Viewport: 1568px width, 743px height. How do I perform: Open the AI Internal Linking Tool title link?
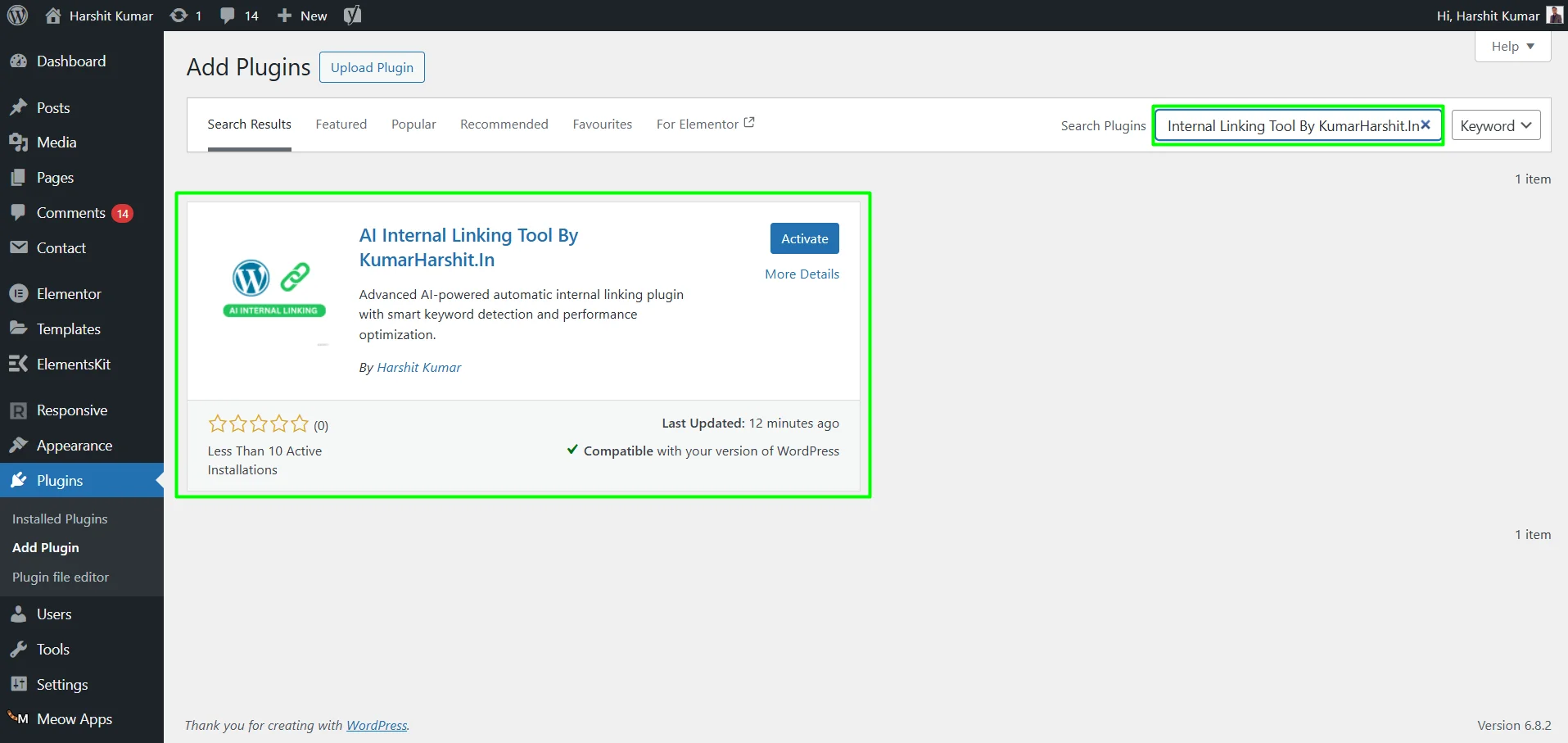click(468, 247)
